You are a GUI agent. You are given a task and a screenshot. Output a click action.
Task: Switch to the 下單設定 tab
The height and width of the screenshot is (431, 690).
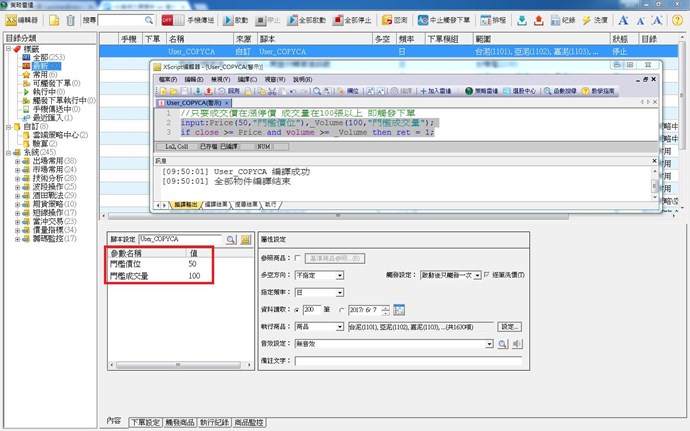(146, 423)
